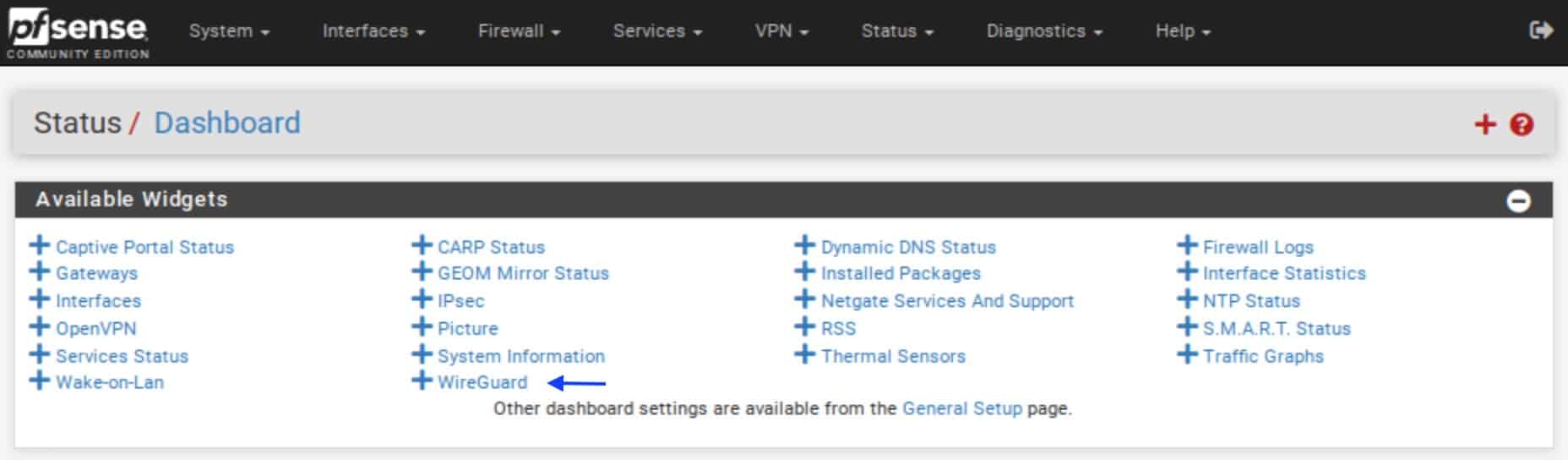The width and height of the screenshot is (1568, 460).
Task: Click the Dashboard breadcrumb link
Action: click(x=227, y=123)
